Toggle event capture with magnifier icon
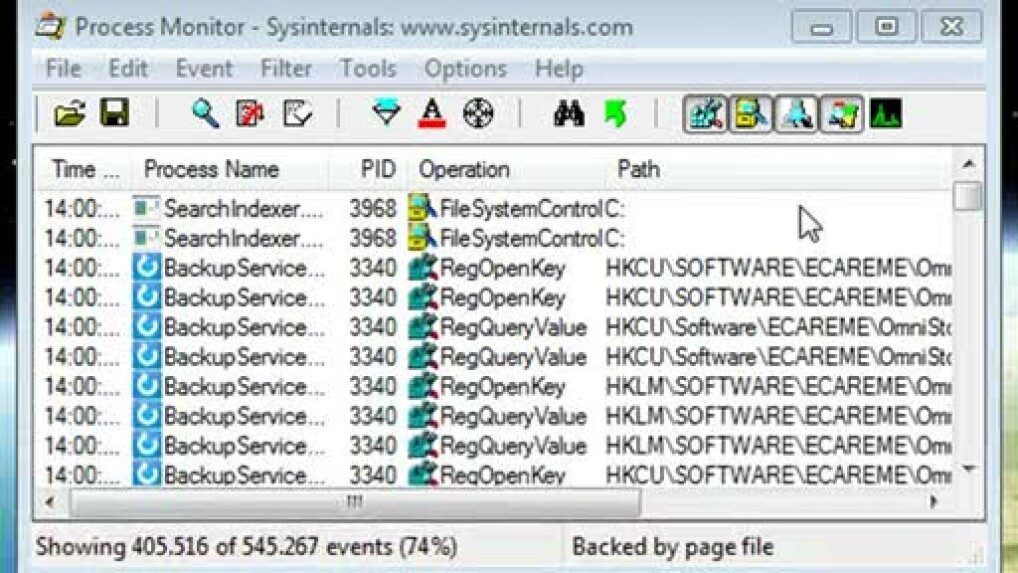 (x=205, y=114)
